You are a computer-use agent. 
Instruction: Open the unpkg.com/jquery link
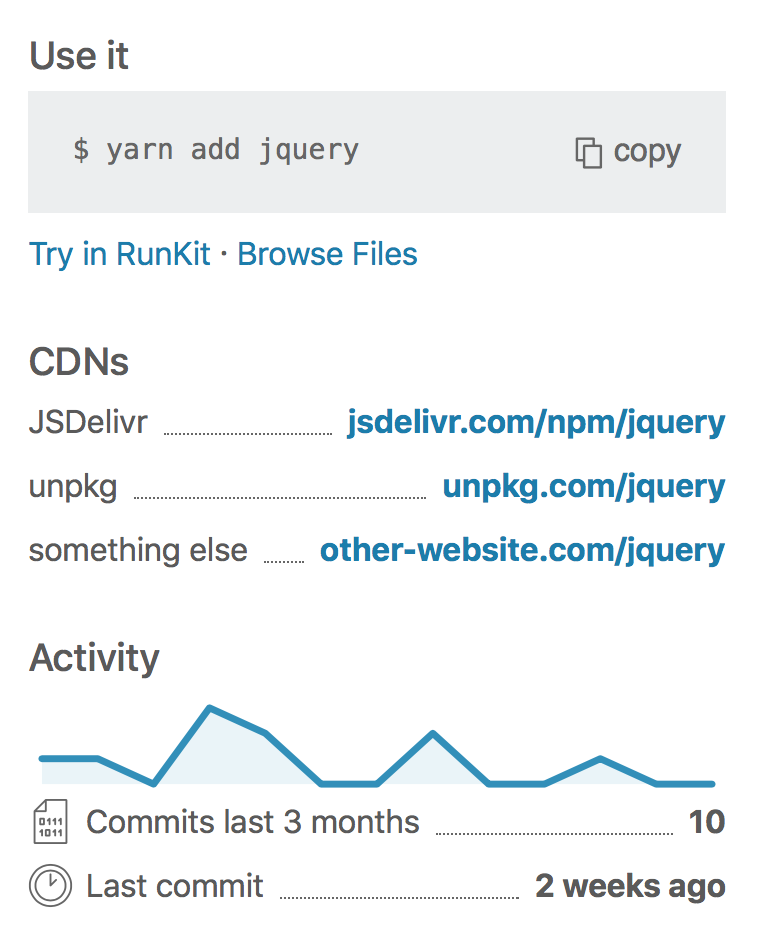[583, 486]
